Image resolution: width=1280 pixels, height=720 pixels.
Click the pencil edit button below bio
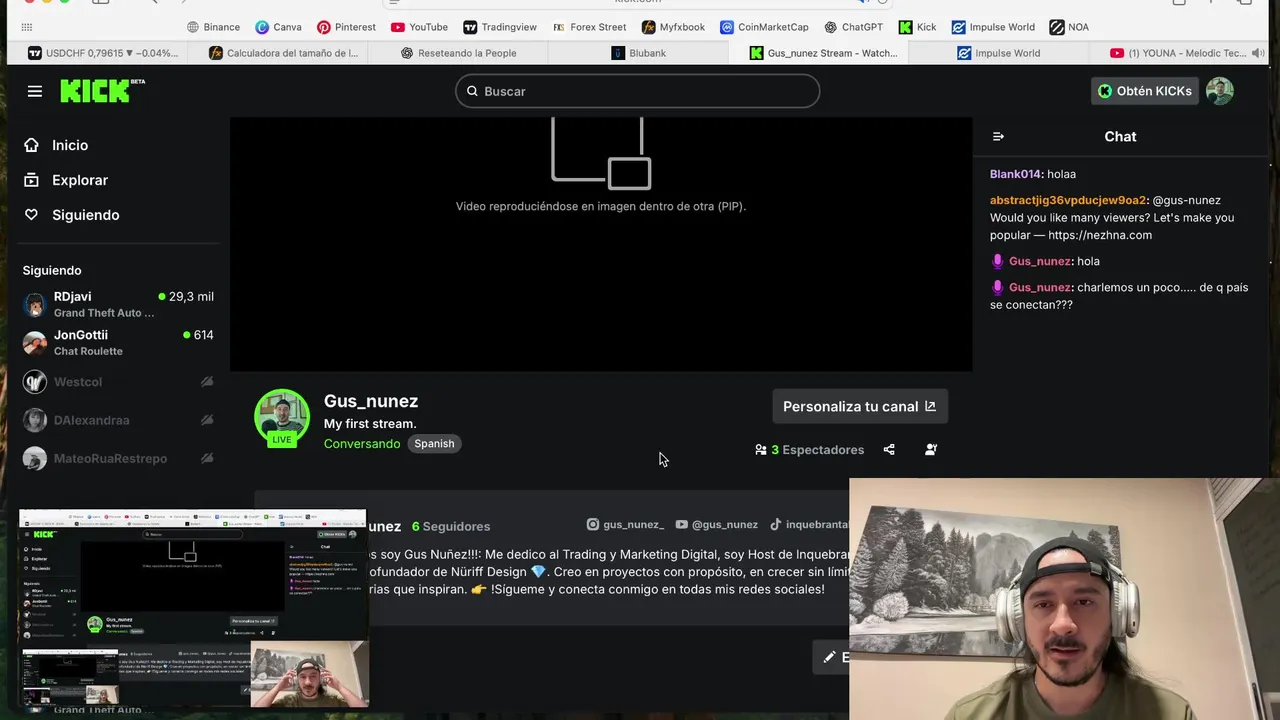[x=831, y=657]
